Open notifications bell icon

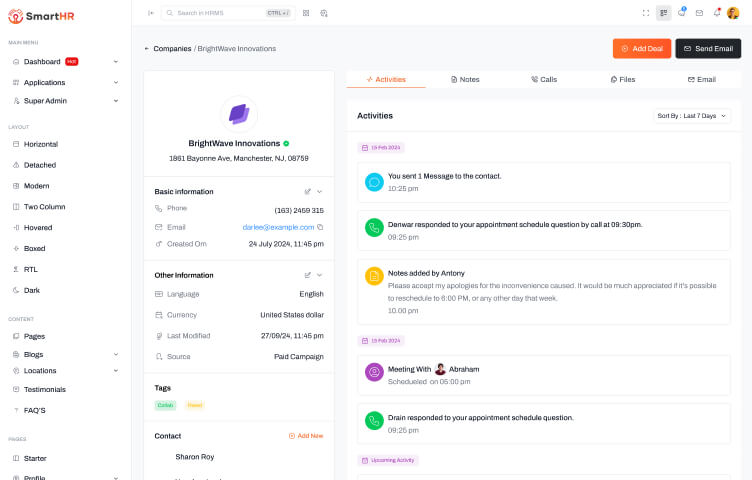pos(717,13)
